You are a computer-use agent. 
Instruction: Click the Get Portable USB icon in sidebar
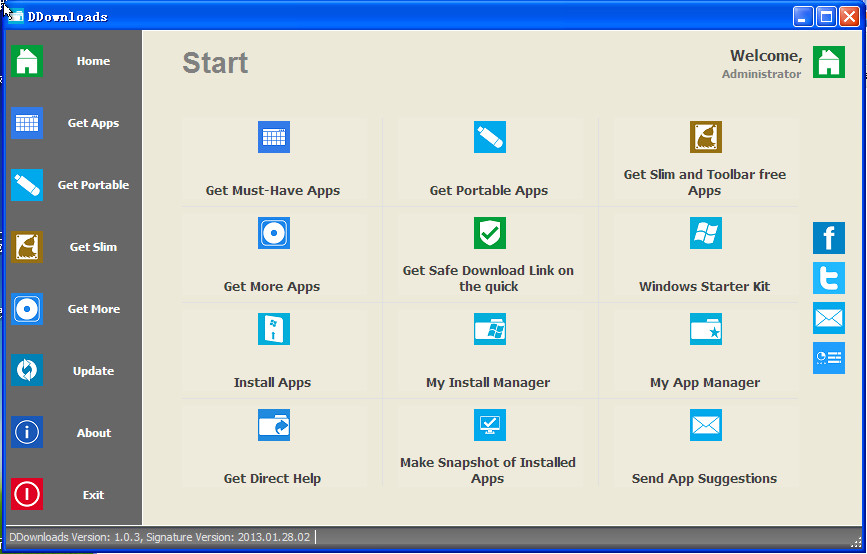[x=27, y=185]
